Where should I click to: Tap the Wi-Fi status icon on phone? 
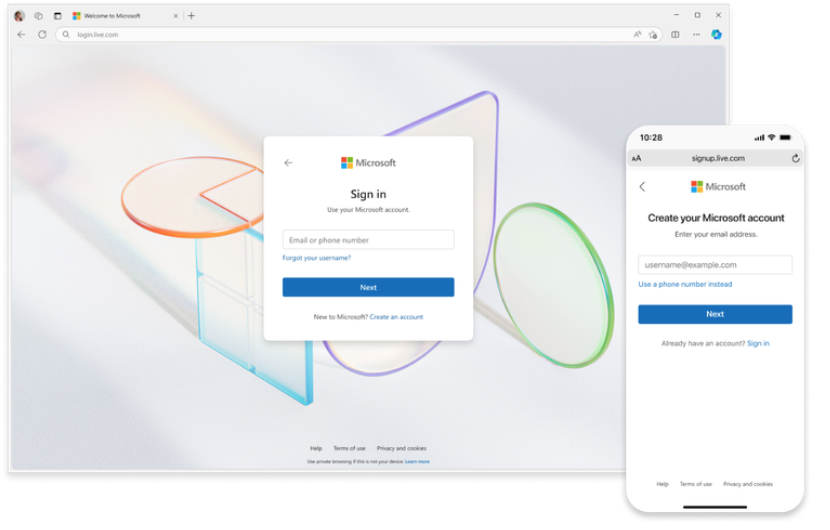pos(772,138)
